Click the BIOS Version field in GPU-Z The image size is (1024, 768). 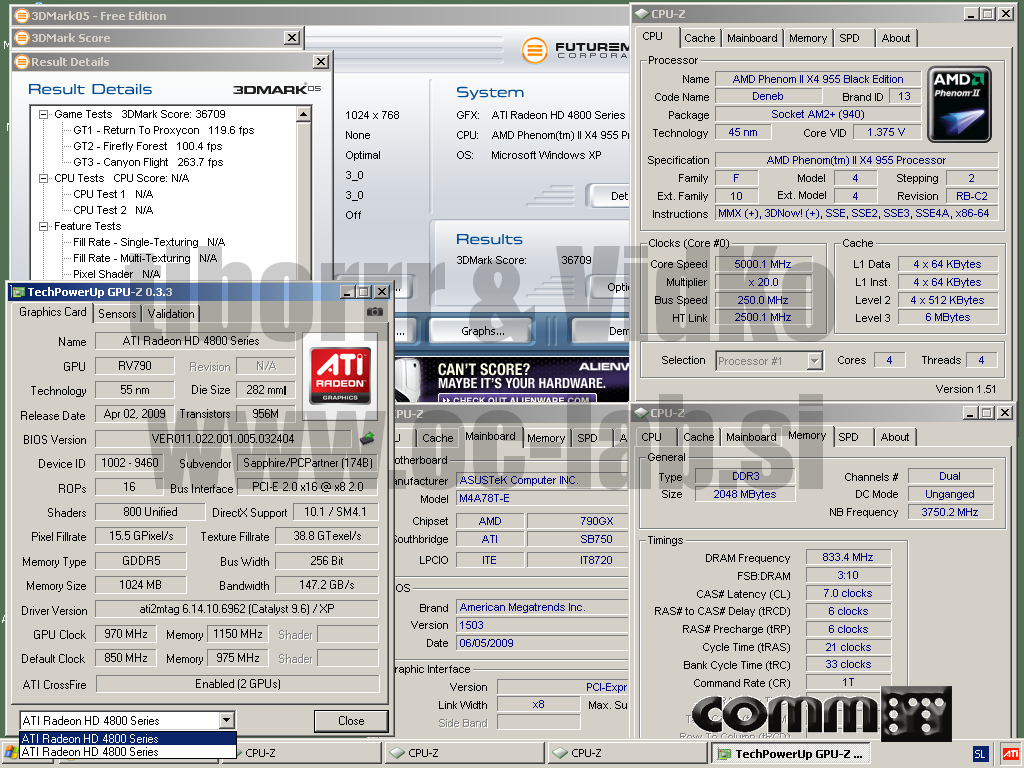coord(223,439)
